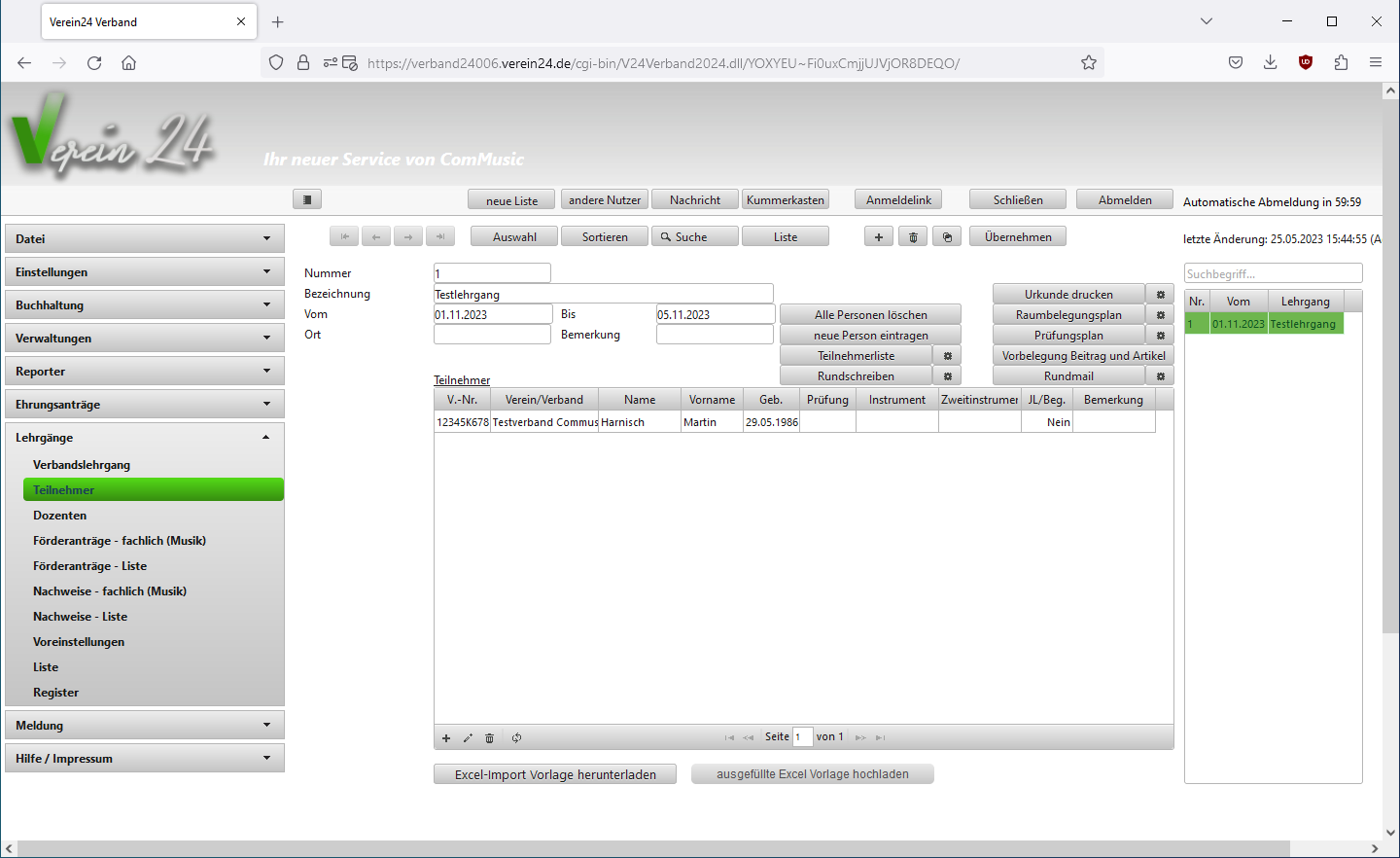Edit participant with pencil icon
This screenshot has height=858, width=1400.
[468, 737]
